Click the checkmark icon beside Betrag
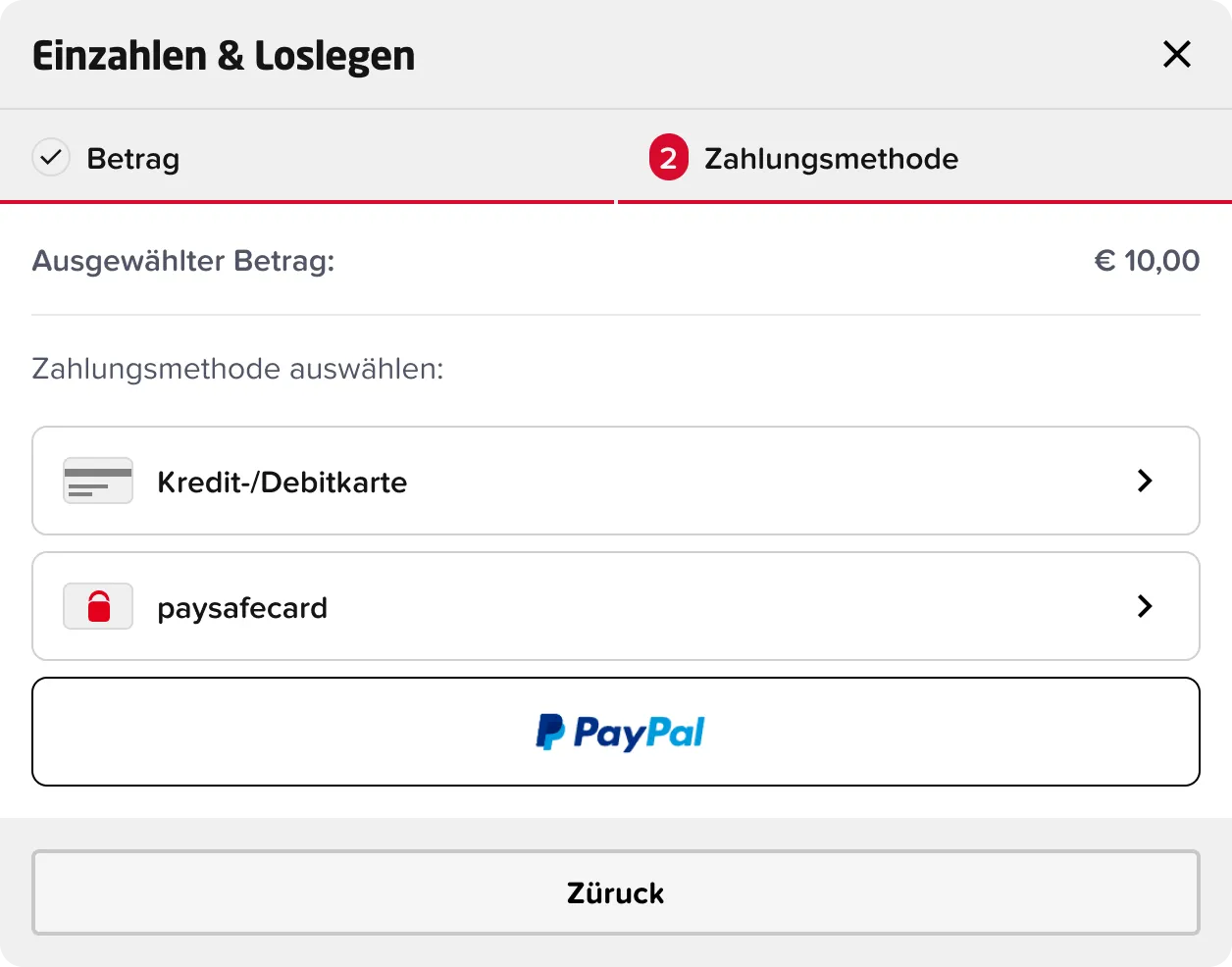The image size is (1232, 967). pos(51,157)
